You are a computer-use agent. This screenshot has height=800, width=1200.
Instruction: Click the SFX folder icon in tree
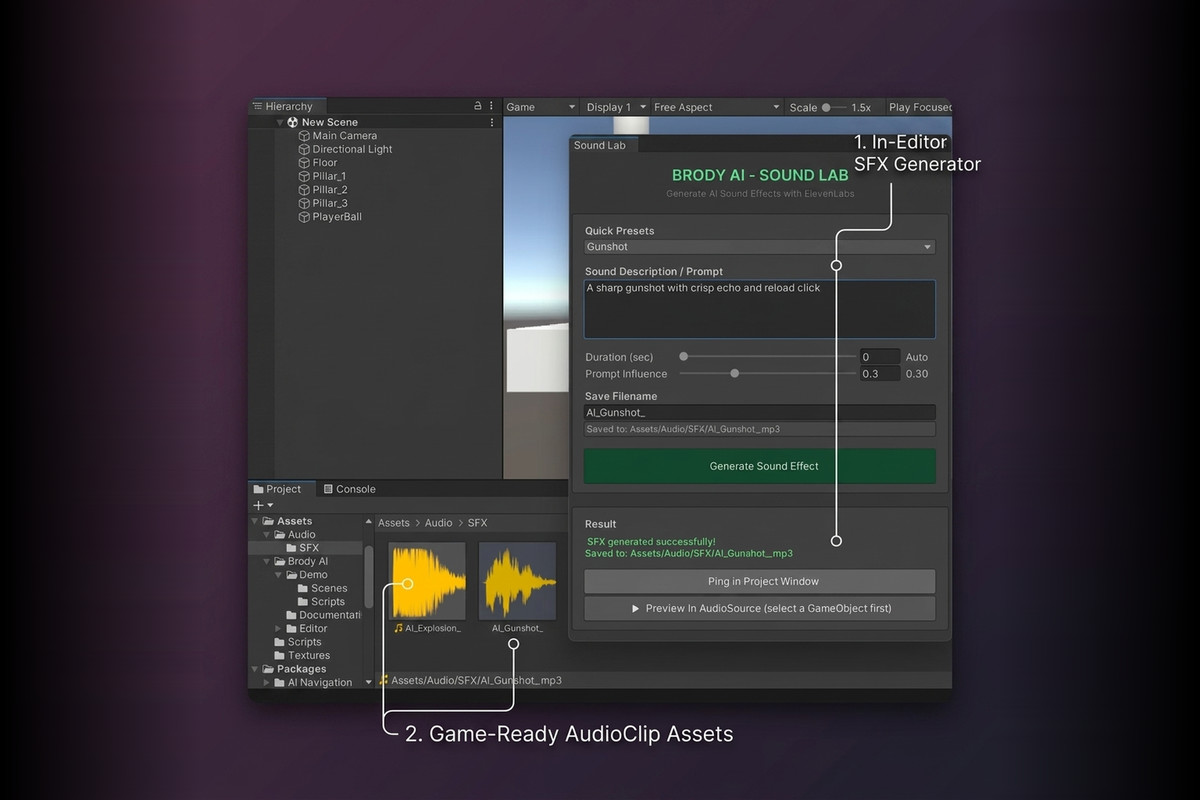(292, 548)
